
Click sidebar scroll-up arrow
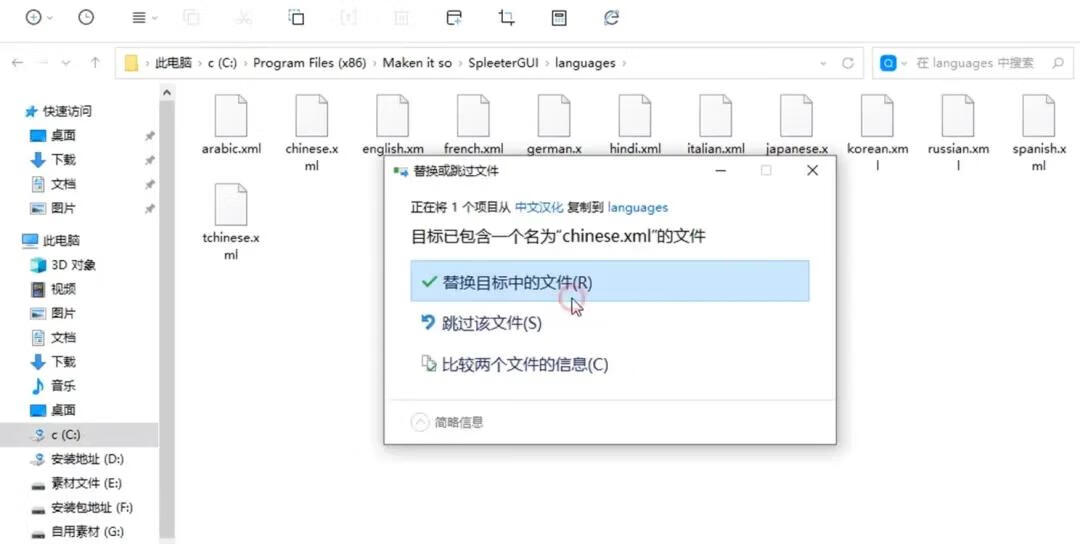pos(167,92)
